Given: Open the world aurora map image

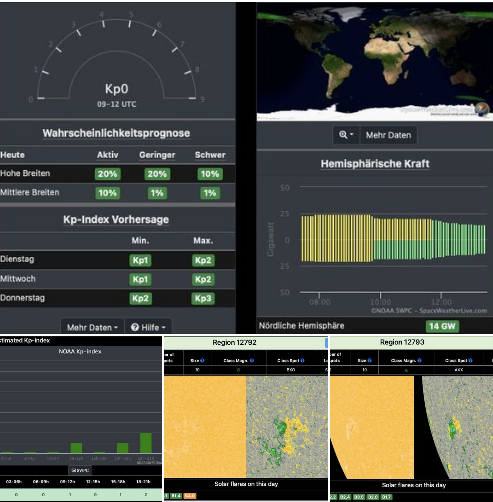Looking at the screenshot, I should coord(375,62).
